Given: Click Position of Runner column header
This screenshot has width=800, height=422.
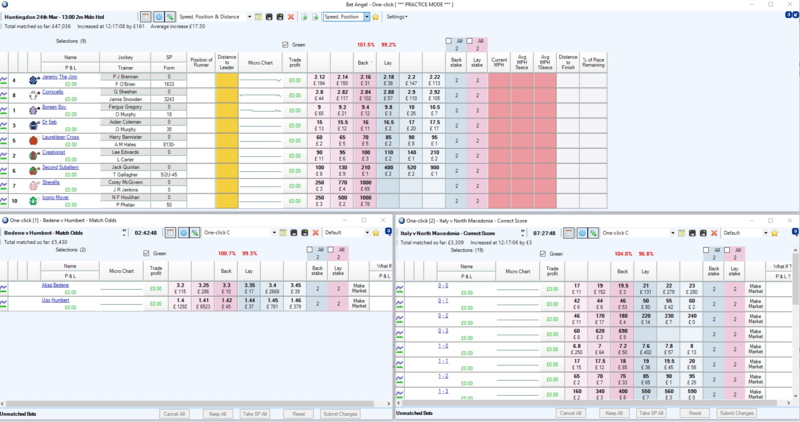Looking at the screenshot, I should coord(201,62).
